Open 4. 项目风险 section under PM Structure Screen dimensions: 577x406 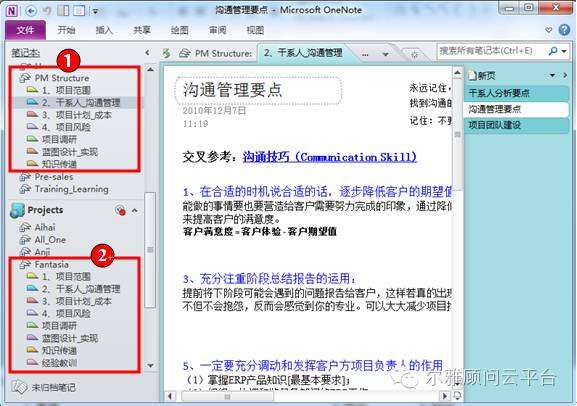point(59,127)
